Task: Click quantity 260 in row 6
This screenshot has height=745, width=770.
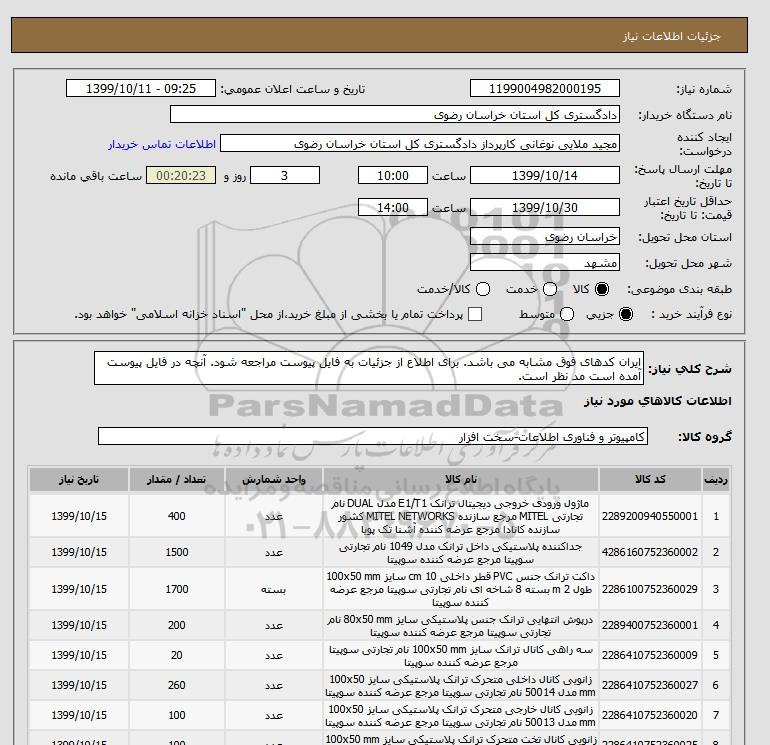Action: click(177, 685)
